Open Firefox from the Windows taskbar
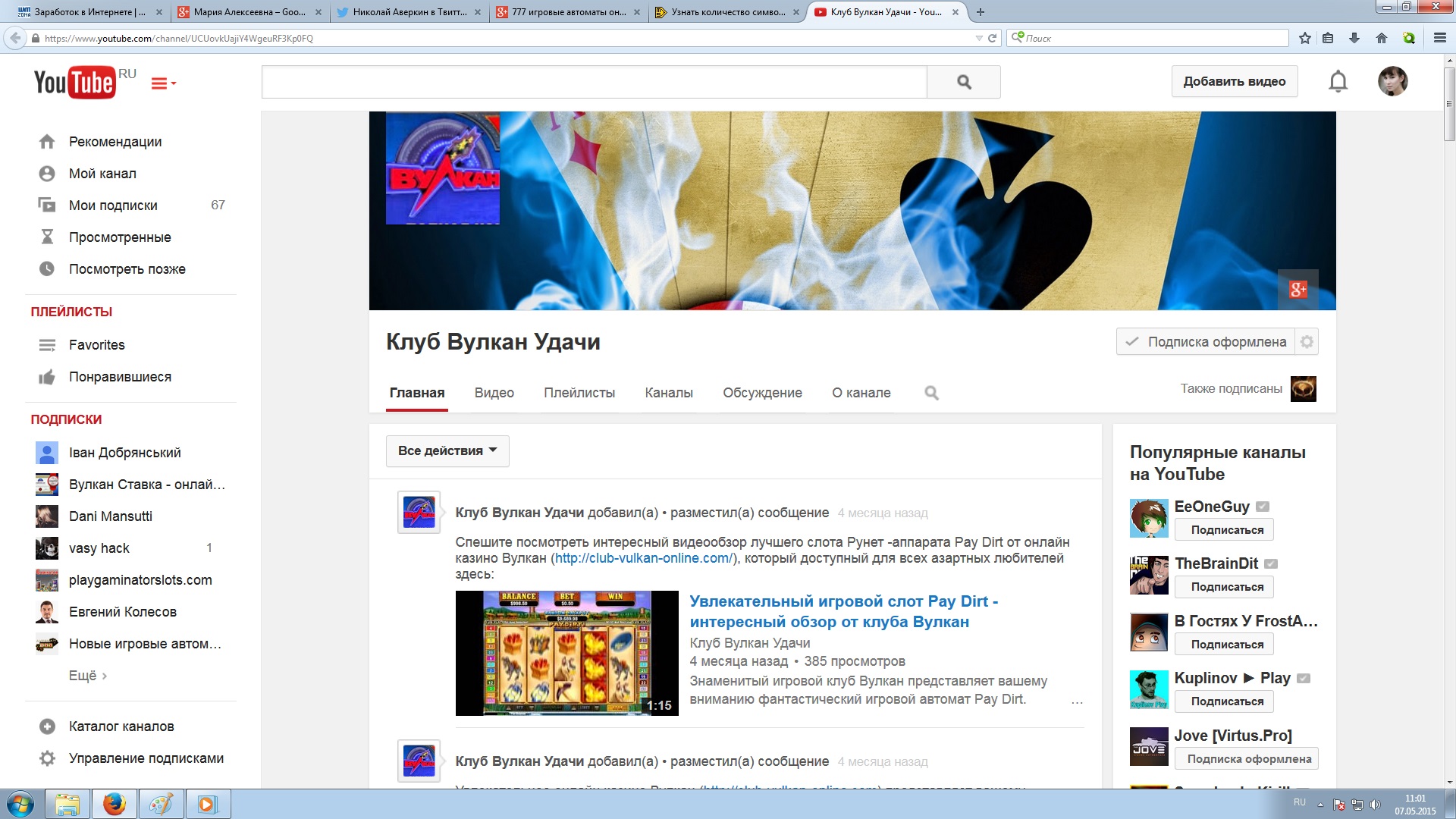This screenshot has height=819, width=1456. 114,804
